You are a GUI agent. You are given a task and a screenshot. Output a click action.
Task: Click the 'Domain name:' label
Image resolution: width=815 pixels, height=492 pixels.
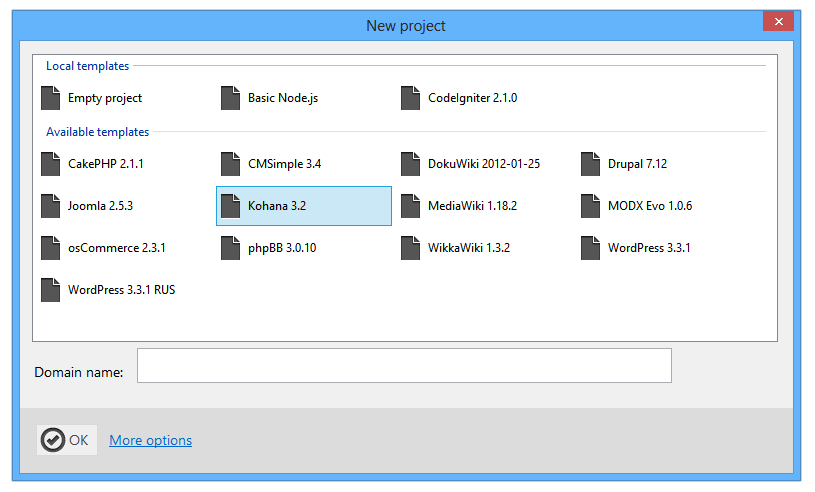pos(78,373)
